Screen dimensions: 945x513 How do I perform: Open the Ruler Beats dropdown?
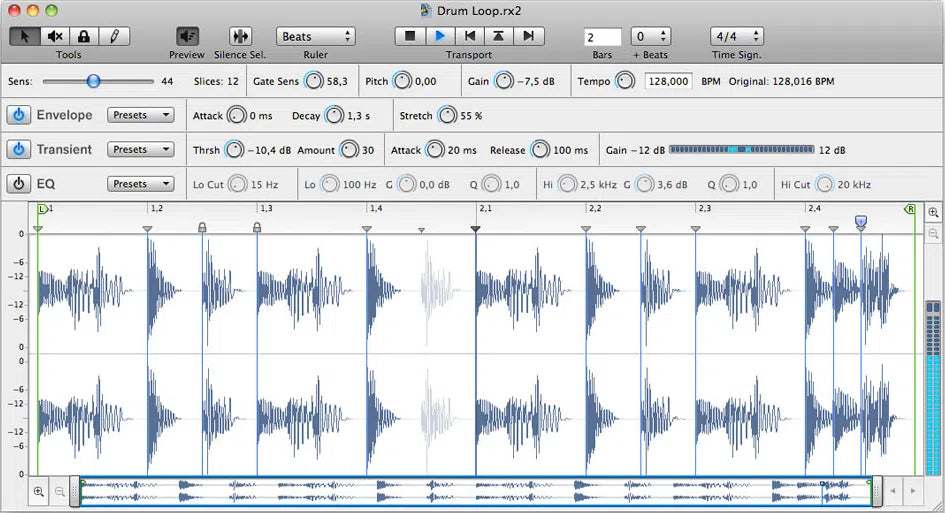pyautogui.click(x=315, y=37)
